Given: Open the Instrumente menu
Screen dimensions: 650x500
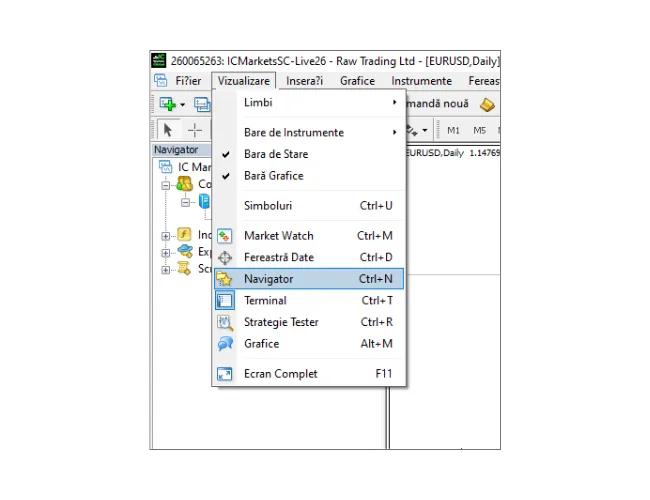Looking at the screenshot, I should (422, 81).
